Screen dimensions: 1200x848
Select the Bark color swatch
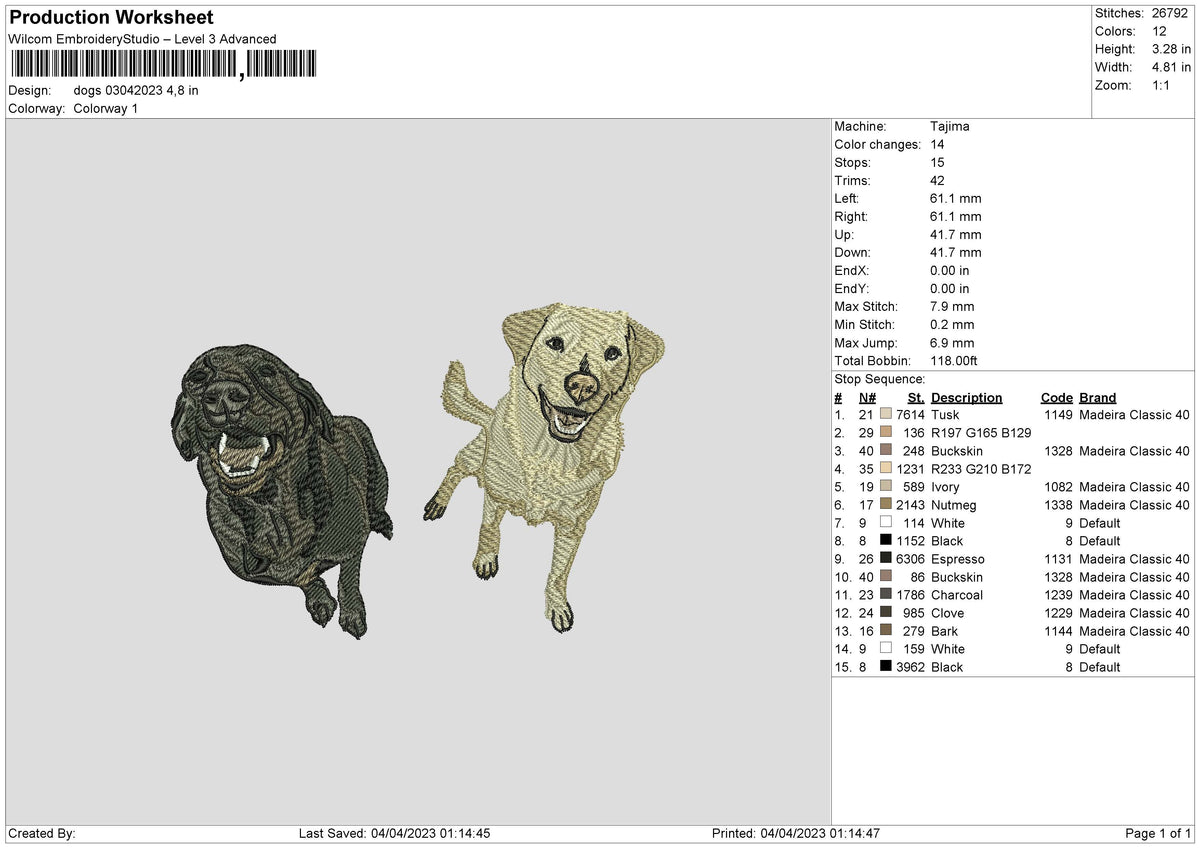click(886, 630)
